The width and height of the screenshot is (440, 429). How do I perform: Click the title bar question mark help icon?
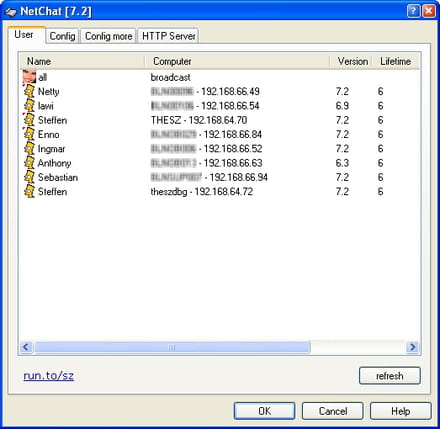click(413, 11)
